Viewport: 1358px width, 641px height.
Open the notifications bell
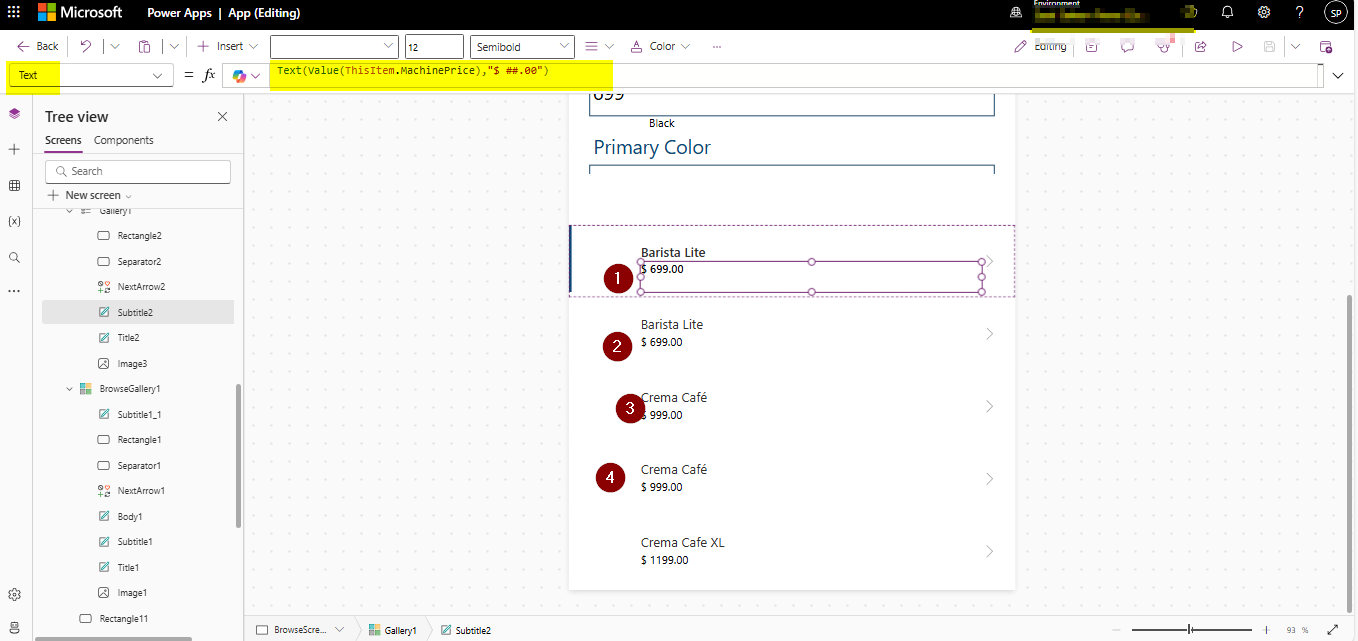[1228, 13]
